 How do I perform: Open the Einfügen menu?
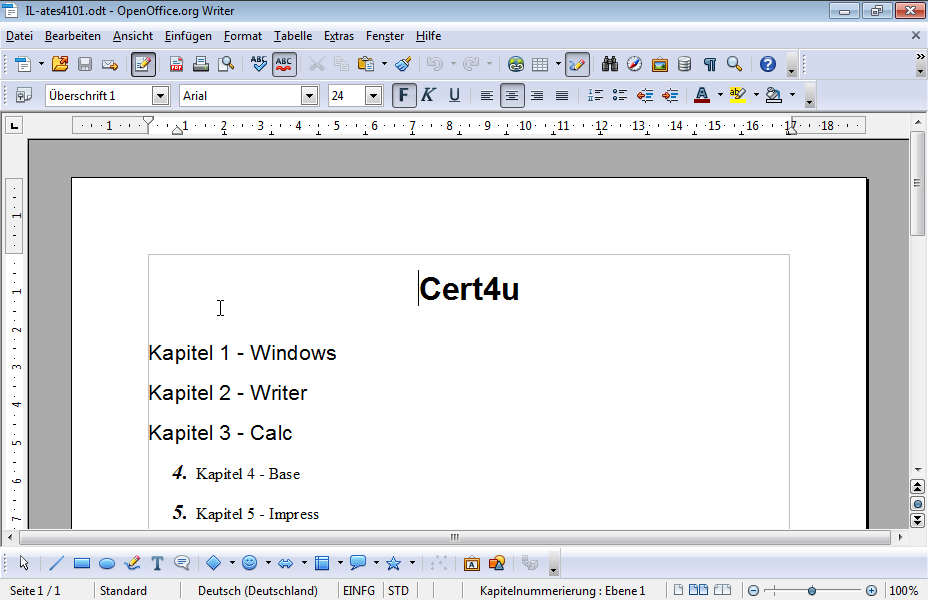188,36
